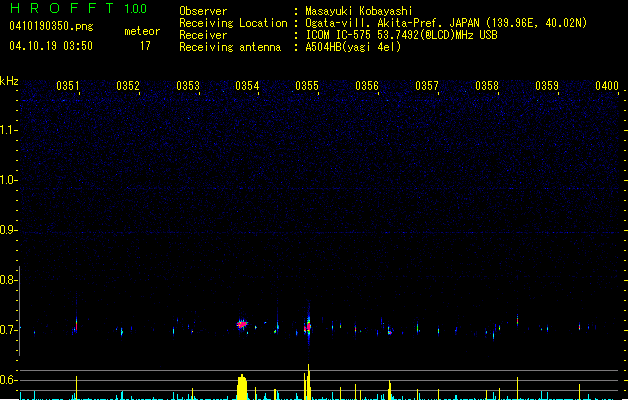The height and width of the screenshot is (400, 629).
Task: Click the 1.1 kHz axis label
Action: pyautogui.click(x=8, y=130)
